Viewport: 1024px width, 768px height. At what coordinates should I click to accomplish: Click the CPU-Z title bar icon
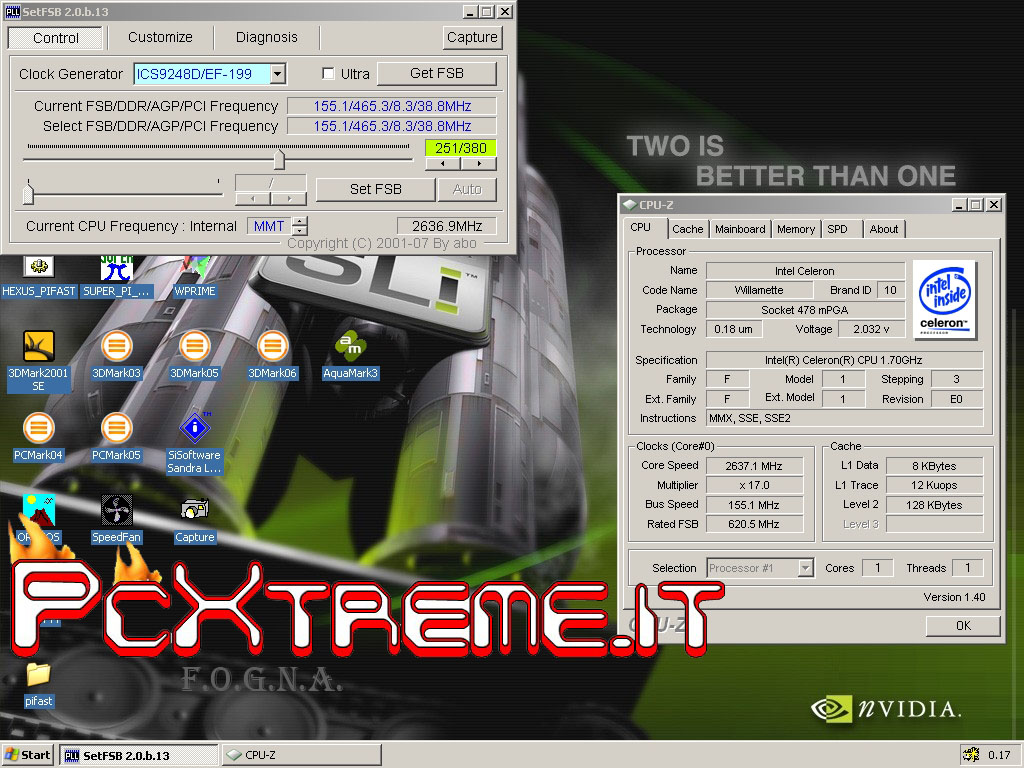click(630, 205)
